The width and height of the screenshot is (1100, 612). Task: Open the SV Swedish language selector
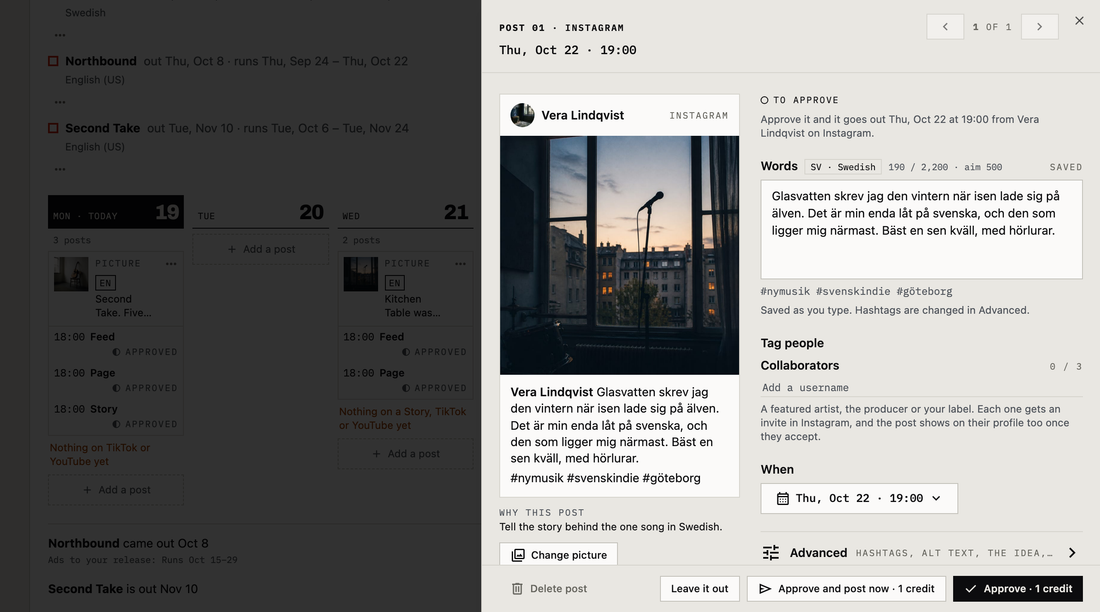click(843, 167)
